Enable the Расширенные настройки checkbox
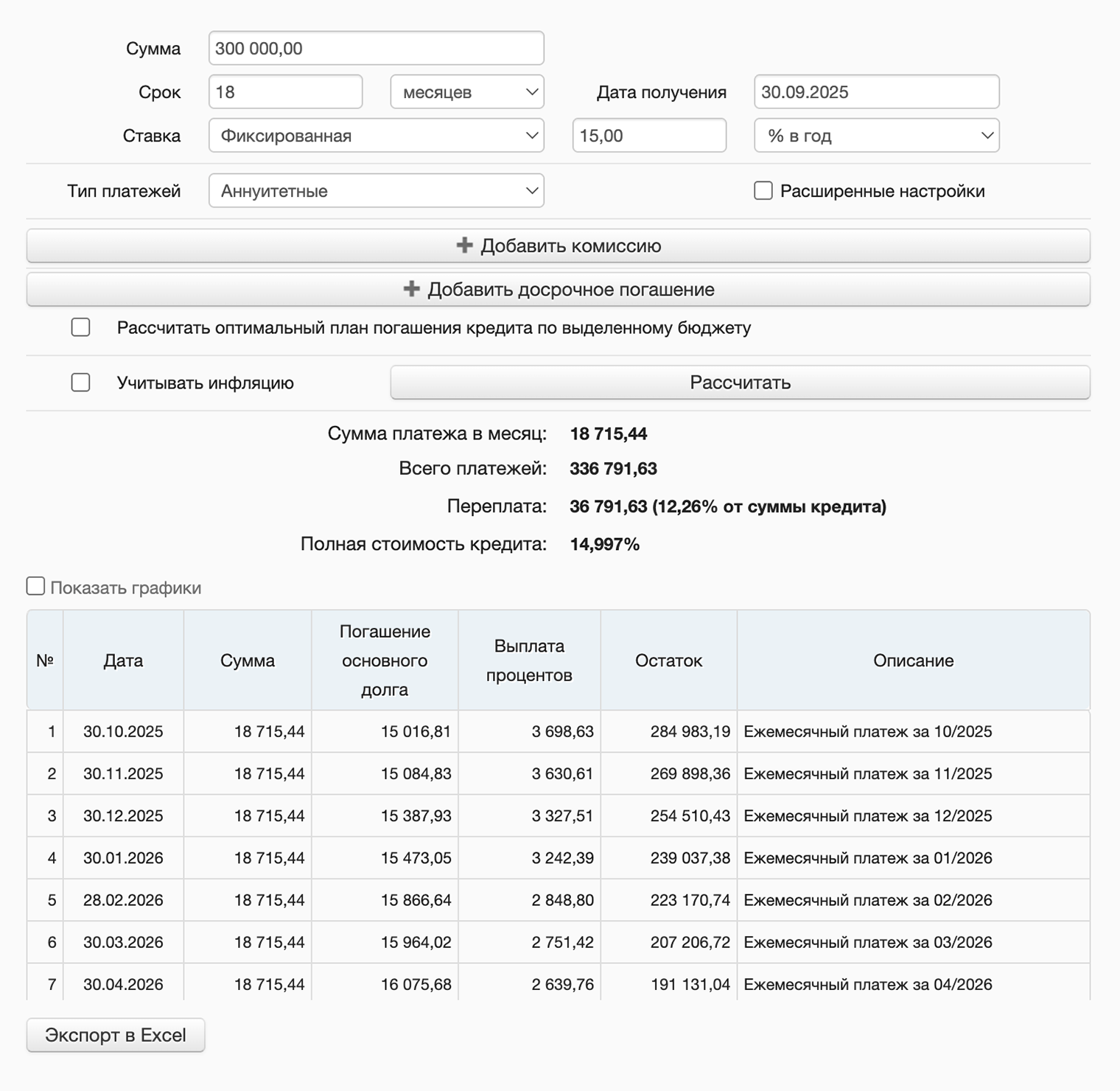 click(x=762, y=190)
